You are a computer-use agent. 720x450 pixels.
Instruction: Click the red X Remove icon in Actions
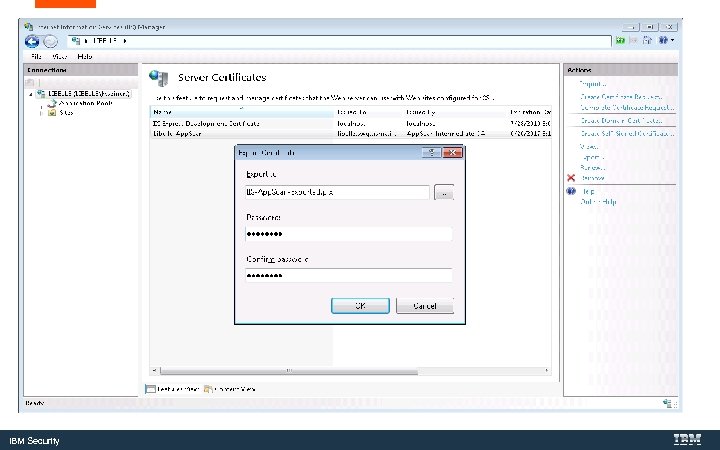coord(571,178)
